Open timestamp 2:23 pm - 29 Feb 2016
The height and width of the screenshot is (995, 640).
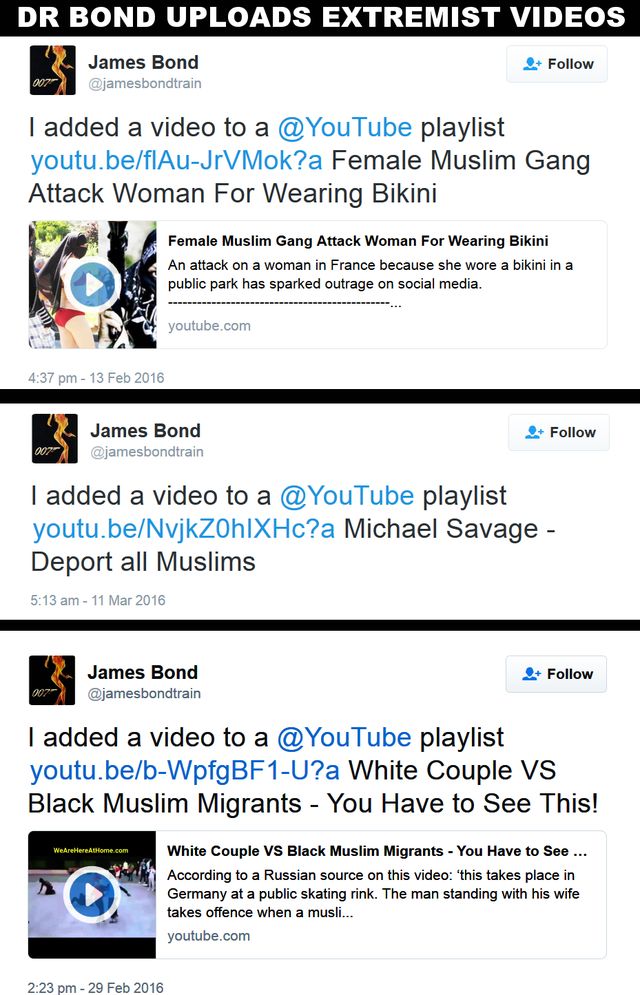[96, 987]
